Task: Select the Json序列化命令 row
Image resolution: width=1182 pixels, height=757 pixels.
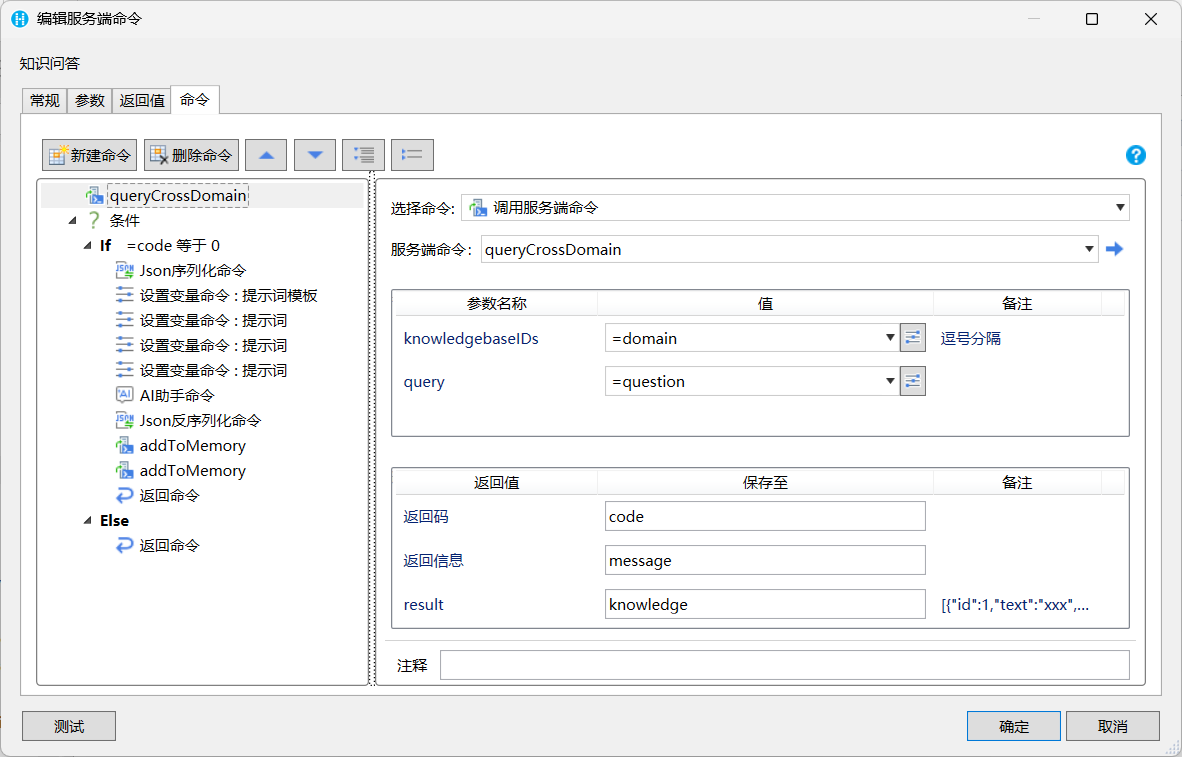Action: tap(192, 270)
